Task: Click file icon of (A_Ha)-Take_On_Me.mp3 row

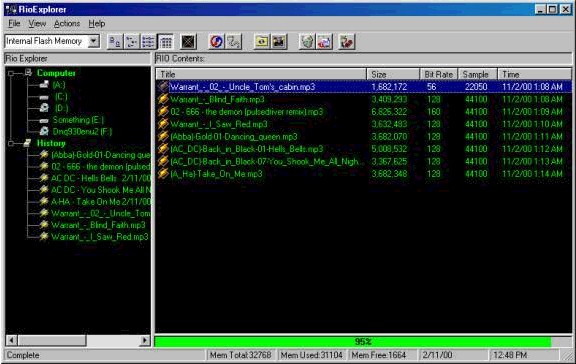Action: 163,174
